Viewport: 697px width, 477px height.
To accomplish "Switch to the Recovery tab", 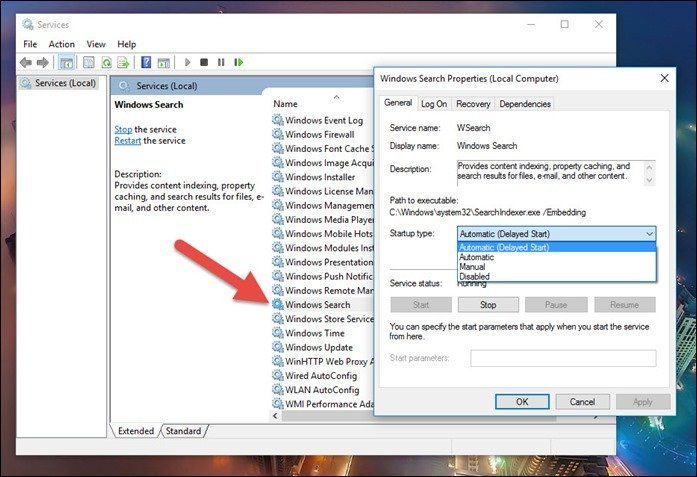I will click(473, 104).
